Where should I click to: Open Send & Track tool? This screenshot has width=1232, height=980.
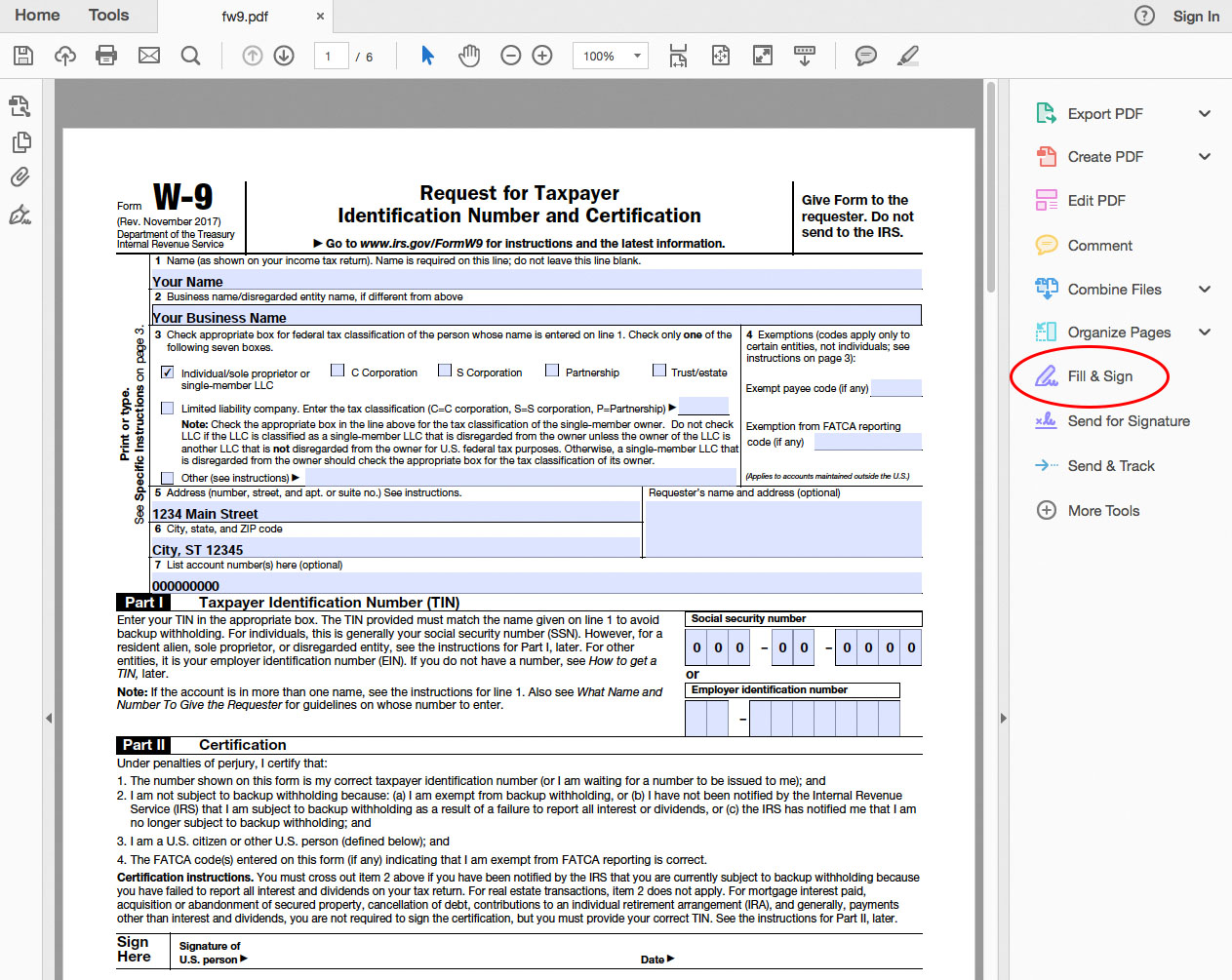tap(1094, 466)
